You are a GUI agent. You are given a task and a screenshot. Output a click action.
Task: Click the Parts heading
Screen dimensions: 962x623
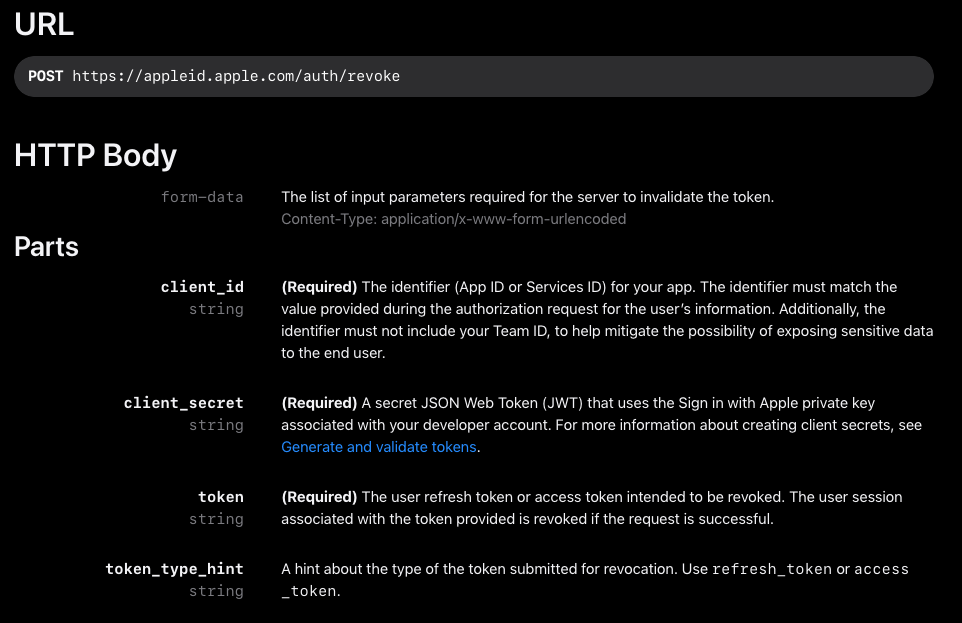click(46, 247)
